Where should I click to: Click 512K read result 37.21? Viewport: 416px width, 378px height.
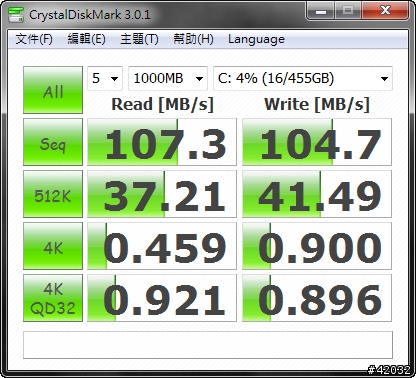pyautogui.click(x=162, y=194)
